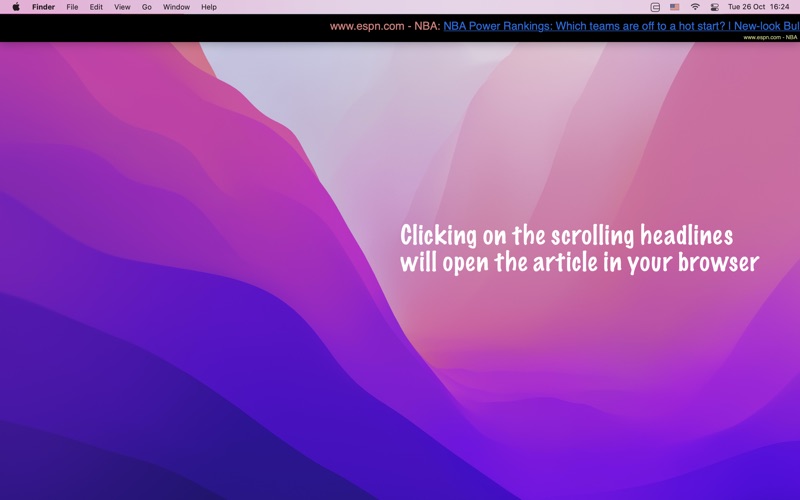Open the Help menu
The height and width of the screenshot is (500, 800).
(x=209, y=7)
